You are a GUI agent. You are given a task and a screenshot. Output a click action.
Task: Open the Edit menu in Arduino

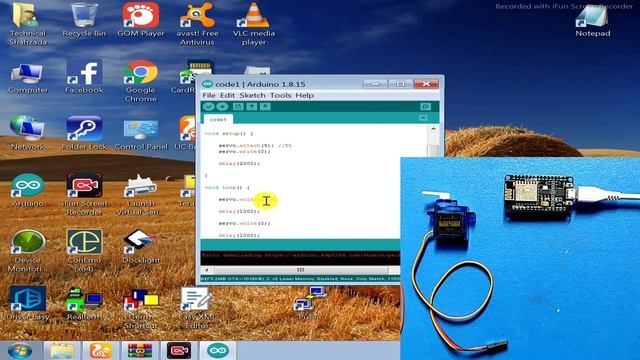pyautogui.click(x=227, y=96)
